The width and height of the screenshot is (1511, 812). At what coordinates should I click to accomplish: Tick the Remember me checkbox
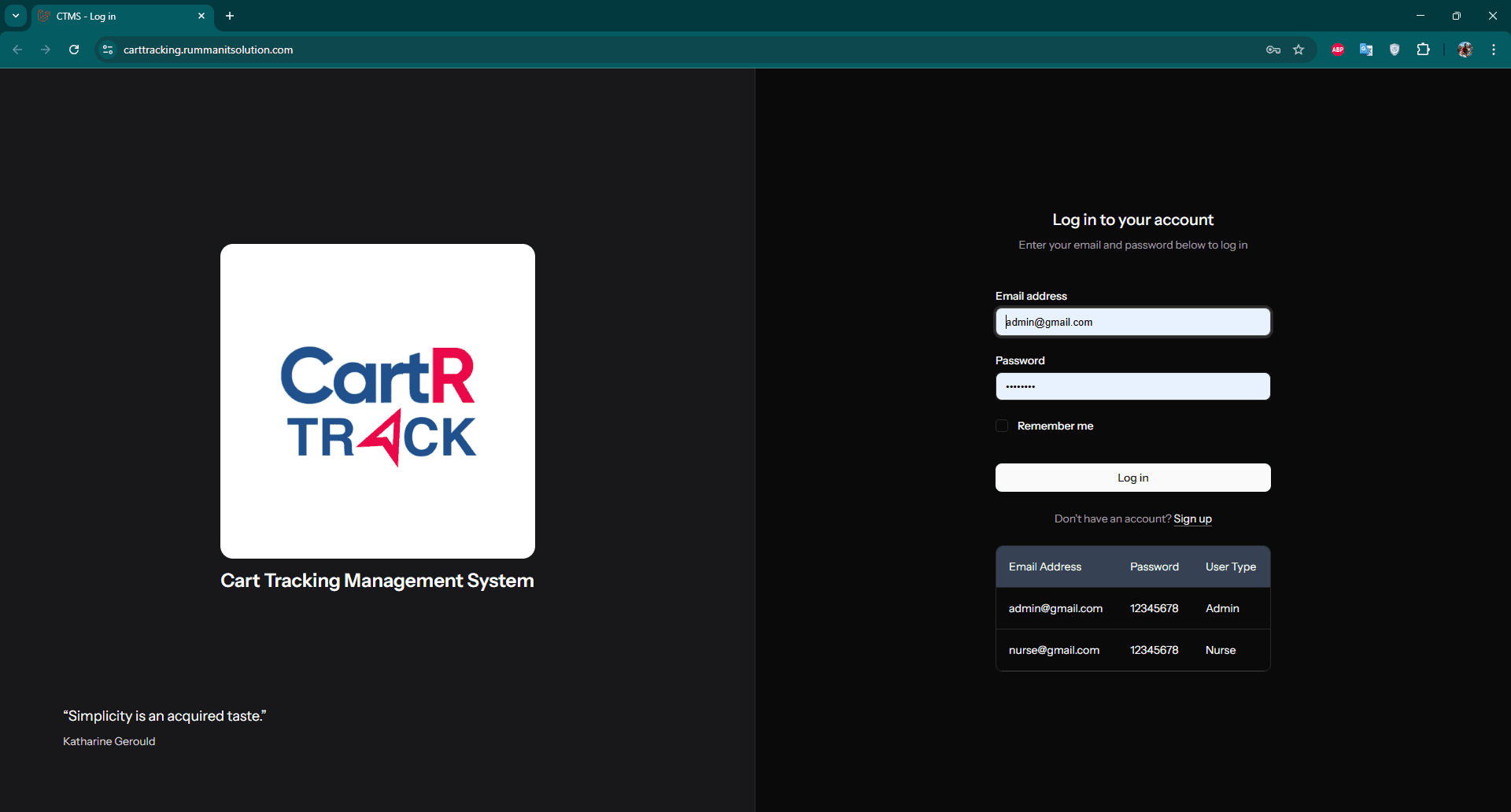(x=1002, y=426)
